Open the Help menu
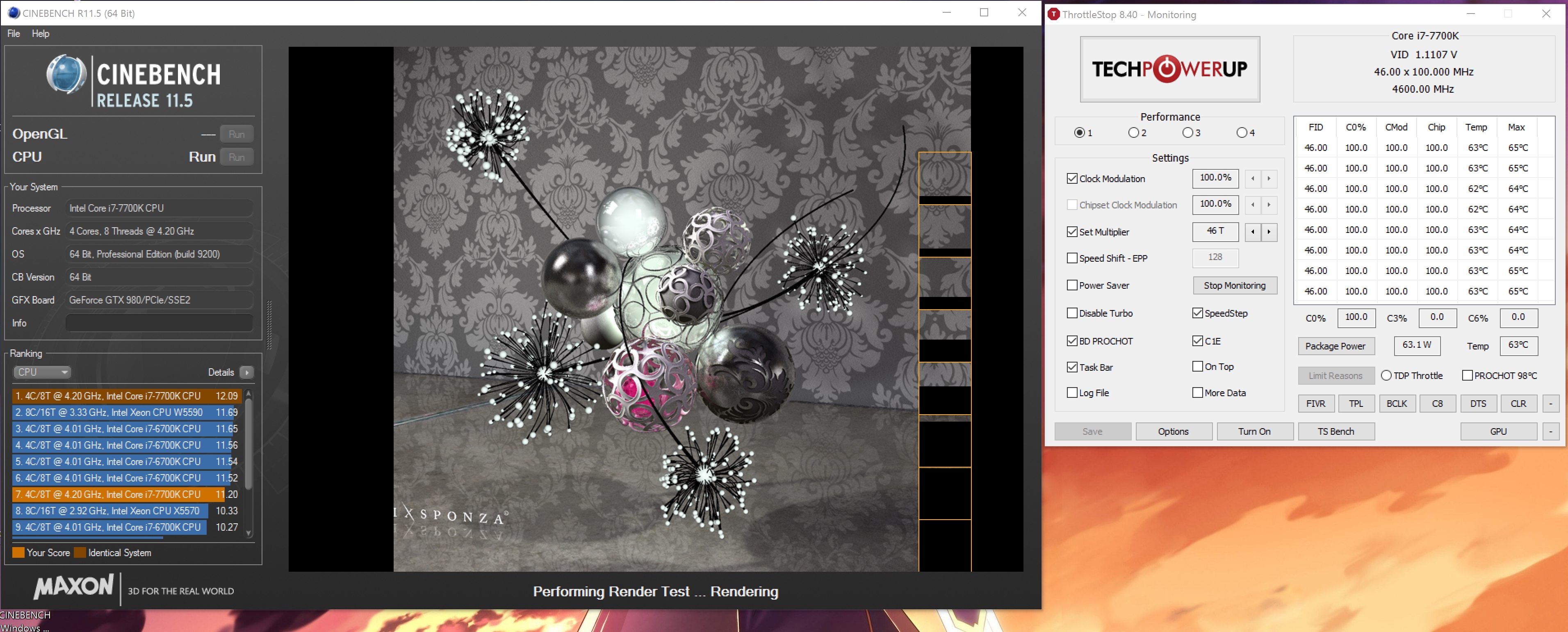 tap(40, 34)
